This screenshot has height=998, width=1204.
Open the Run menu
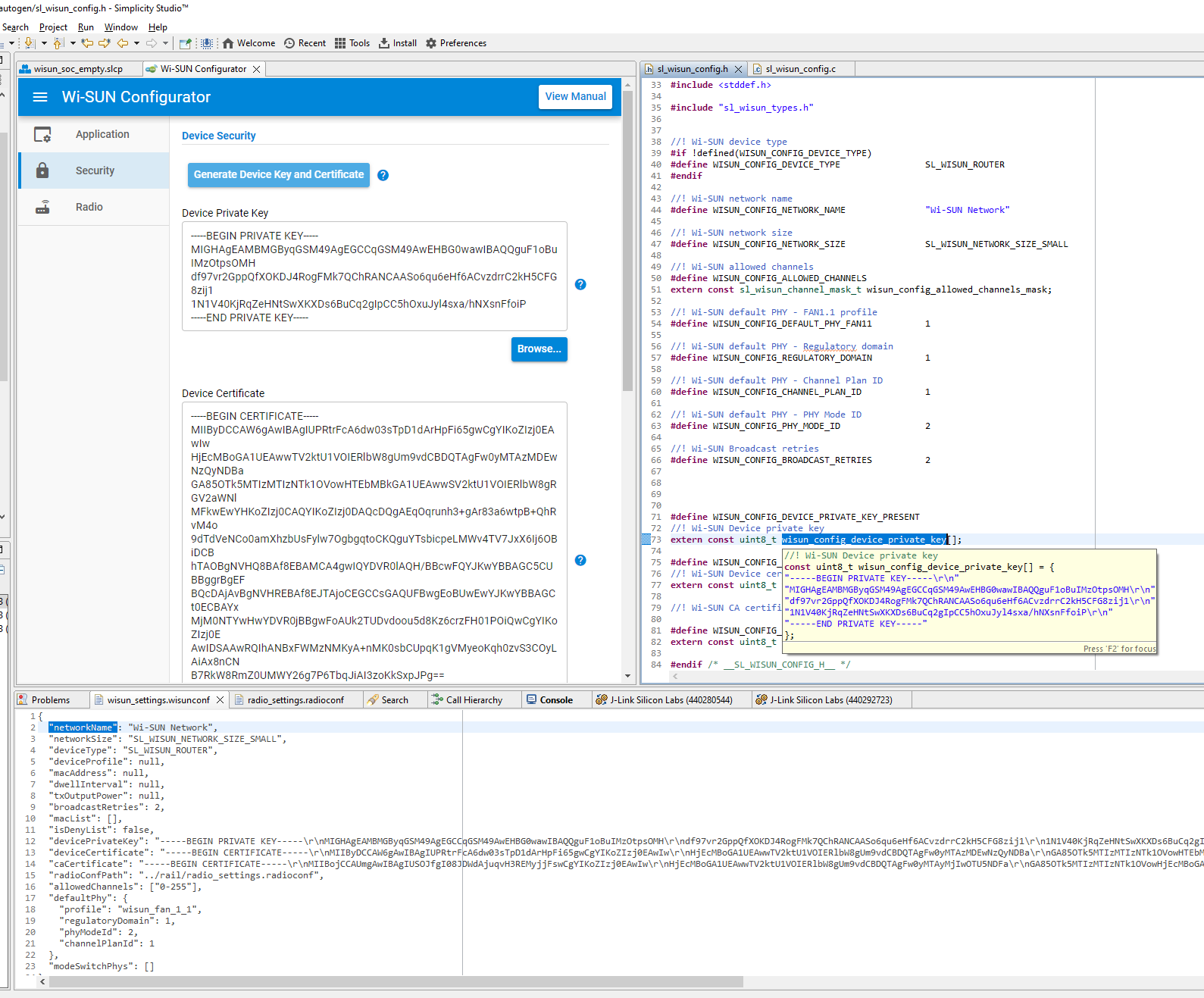point(86,27)
